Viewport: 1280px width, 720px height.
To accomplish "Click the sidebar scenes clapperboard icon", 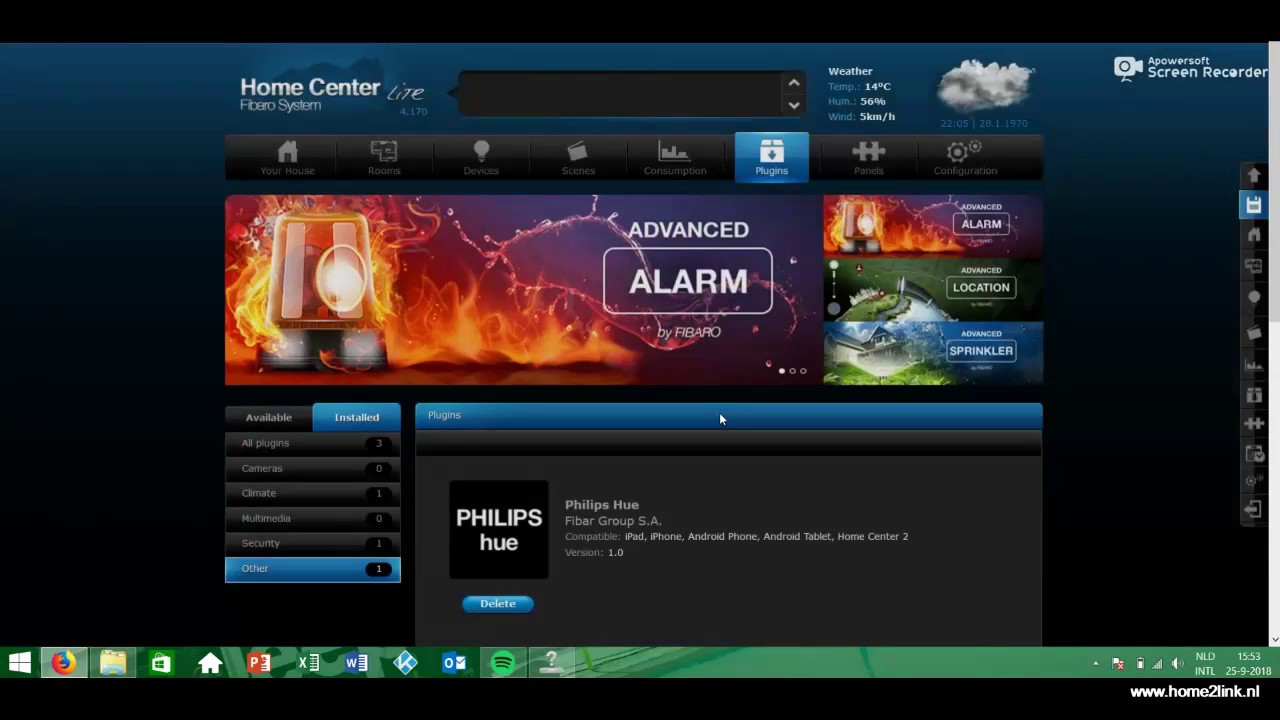I will [1254, 332].
